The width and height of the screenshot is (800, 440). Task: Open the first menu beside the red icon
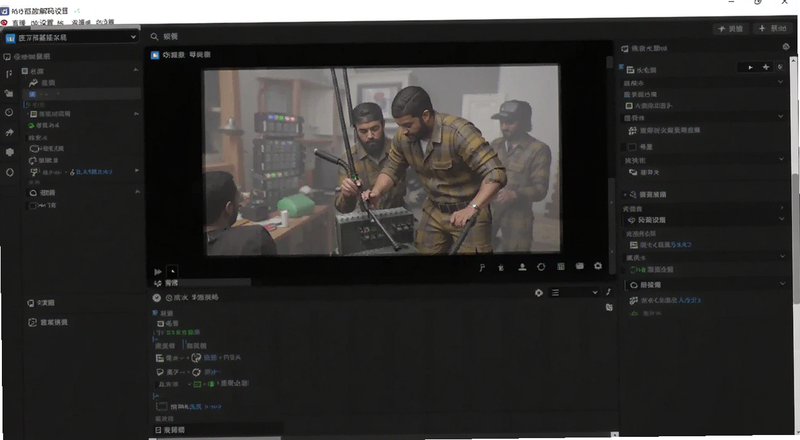click(x=18, y=23)
